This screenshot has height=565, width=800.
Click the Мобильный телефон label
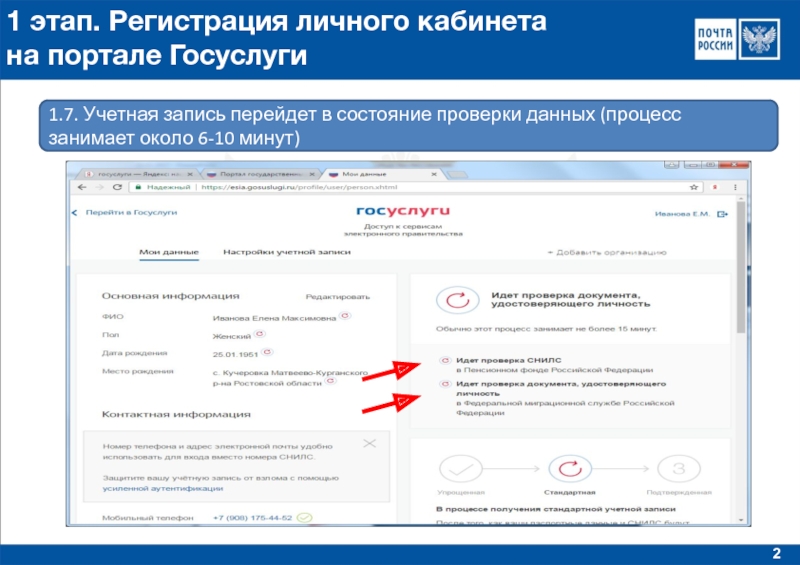(147, 518)
